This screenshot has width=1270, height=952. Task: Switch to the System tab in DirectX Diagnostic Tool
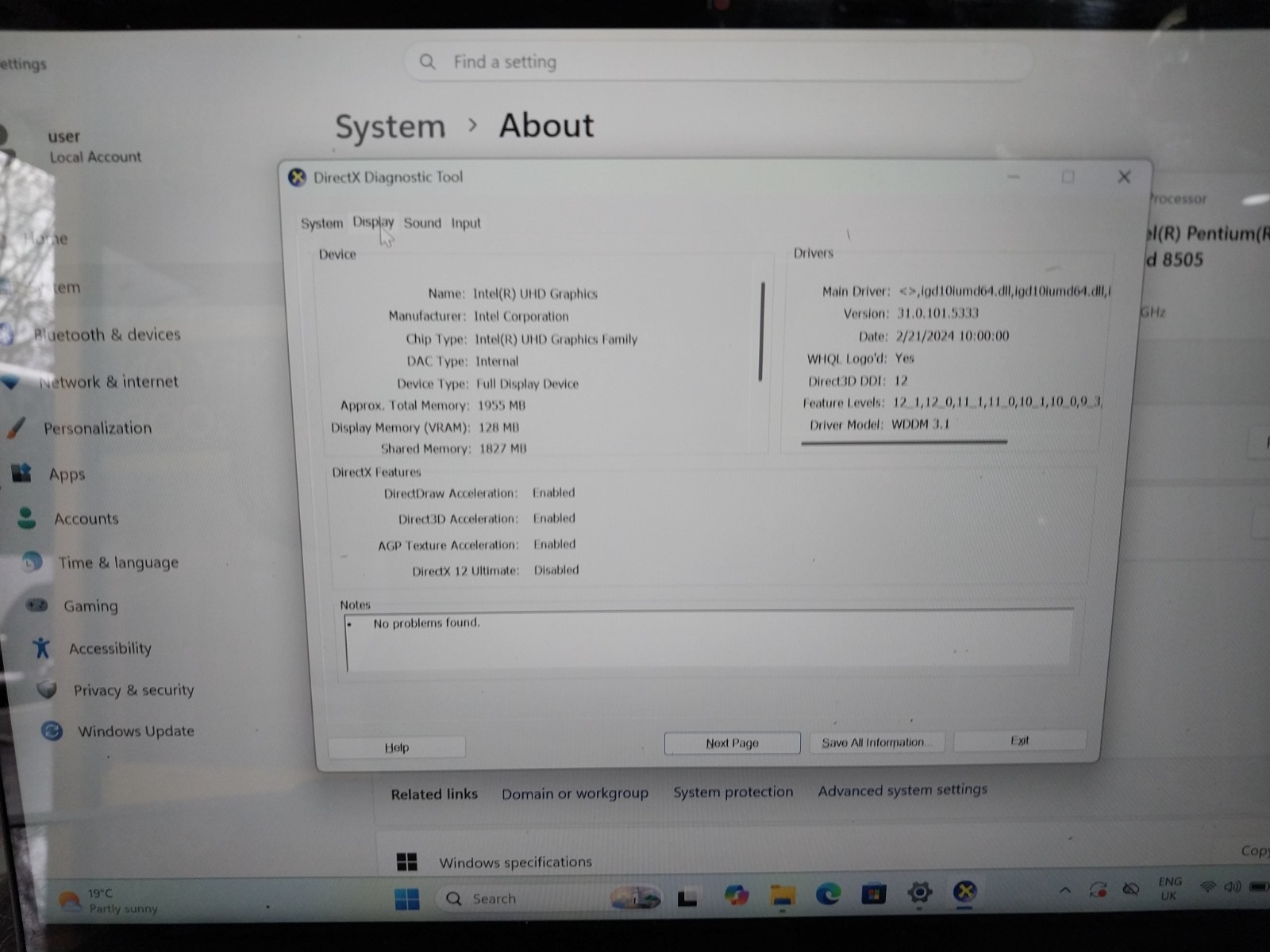pos(321,224)
